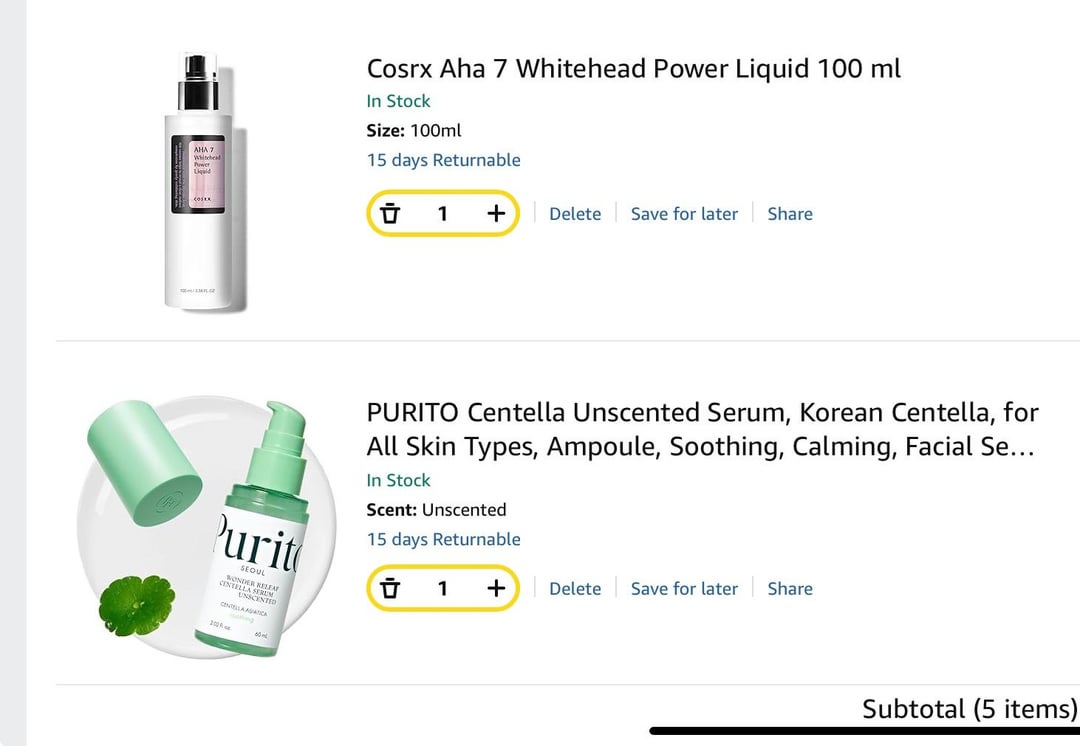Screen dimensions: 1080x746
Task: View PURITO 15 days Returnable policy
Action: click(x=444, y=539)
